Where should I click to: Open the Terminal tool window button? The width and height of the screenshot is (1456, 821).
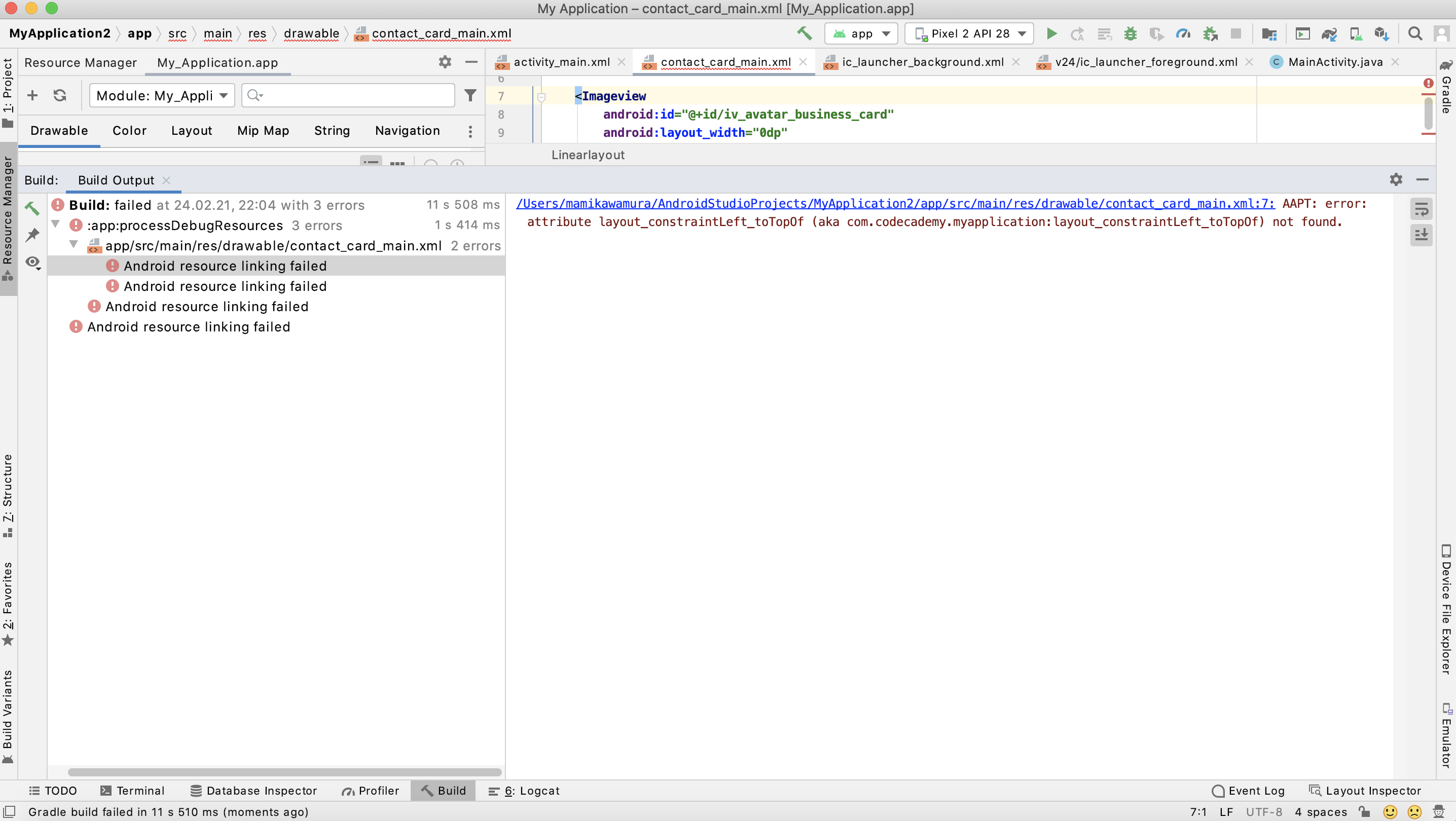132,791
